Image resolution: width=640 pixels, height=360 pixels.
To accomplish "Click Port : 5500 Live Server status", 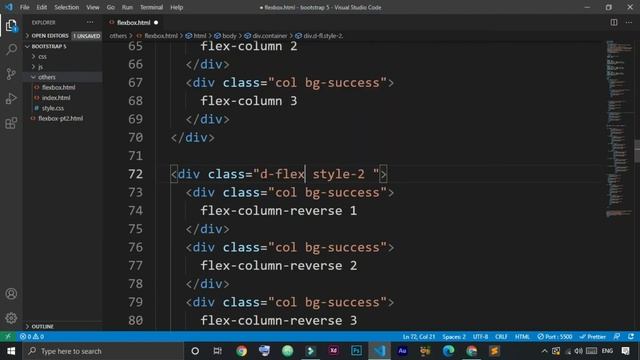I will tap(555, 337).
